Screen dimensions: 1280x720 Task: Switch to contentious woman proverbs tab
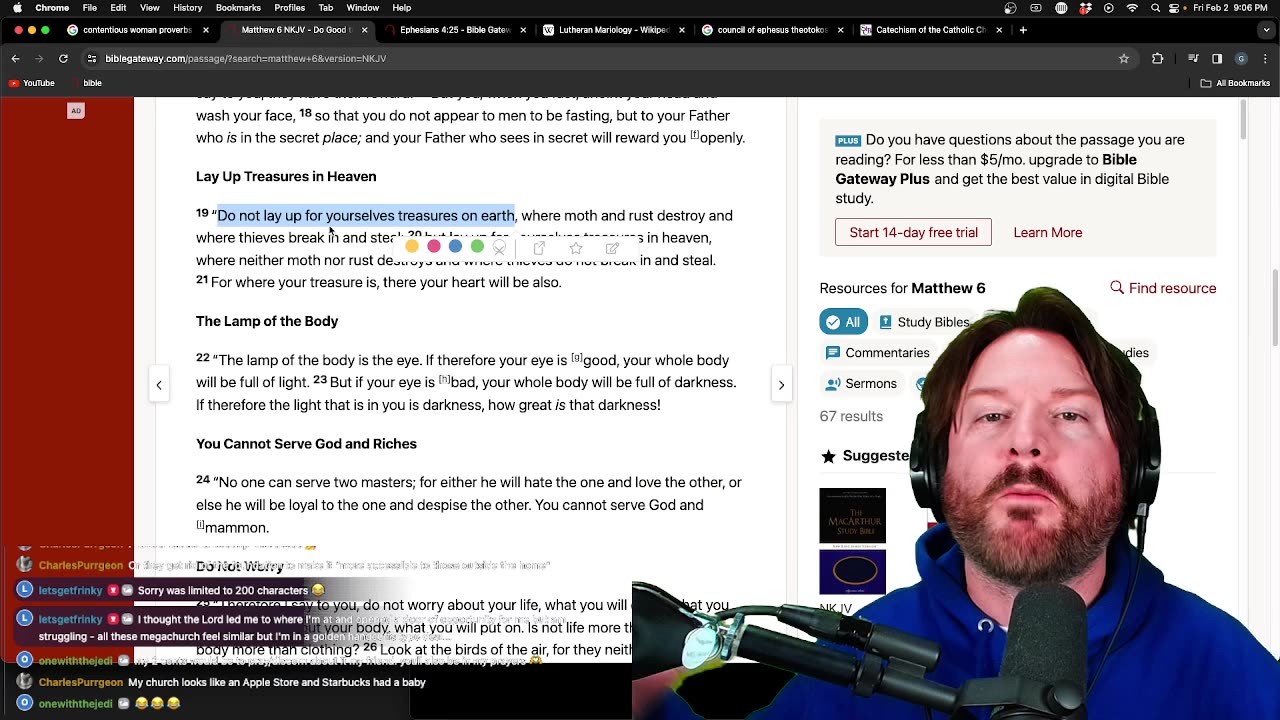click(x=137, y=30)
